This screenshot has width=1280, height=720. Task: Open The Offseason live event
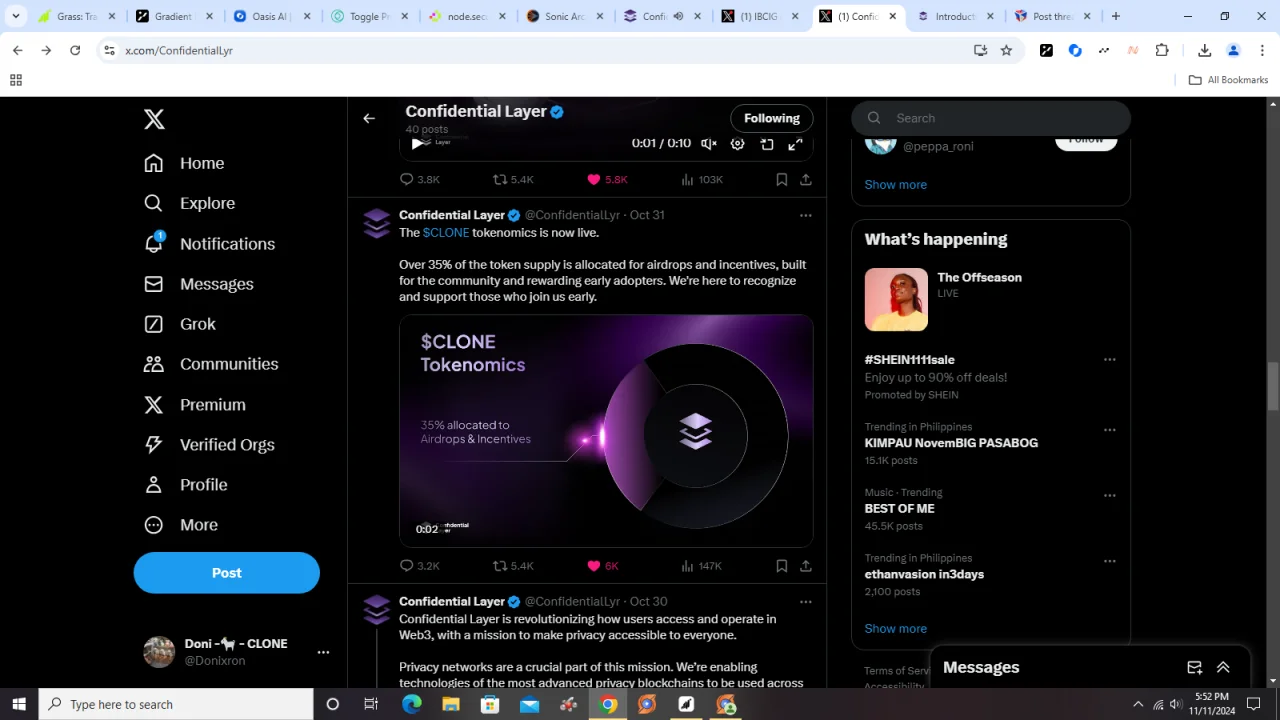pyautogui.click(x=991, y=299)
